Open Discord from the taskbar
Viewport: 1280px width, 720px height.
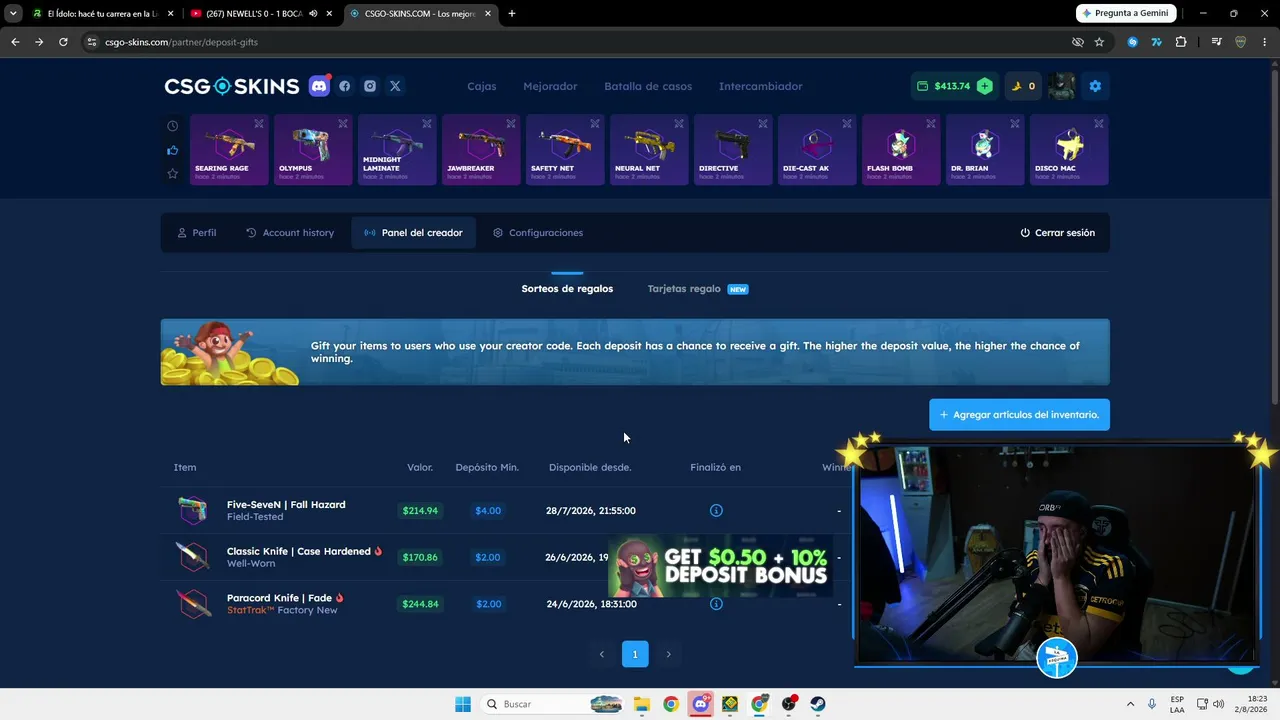(x=700, y=704)
